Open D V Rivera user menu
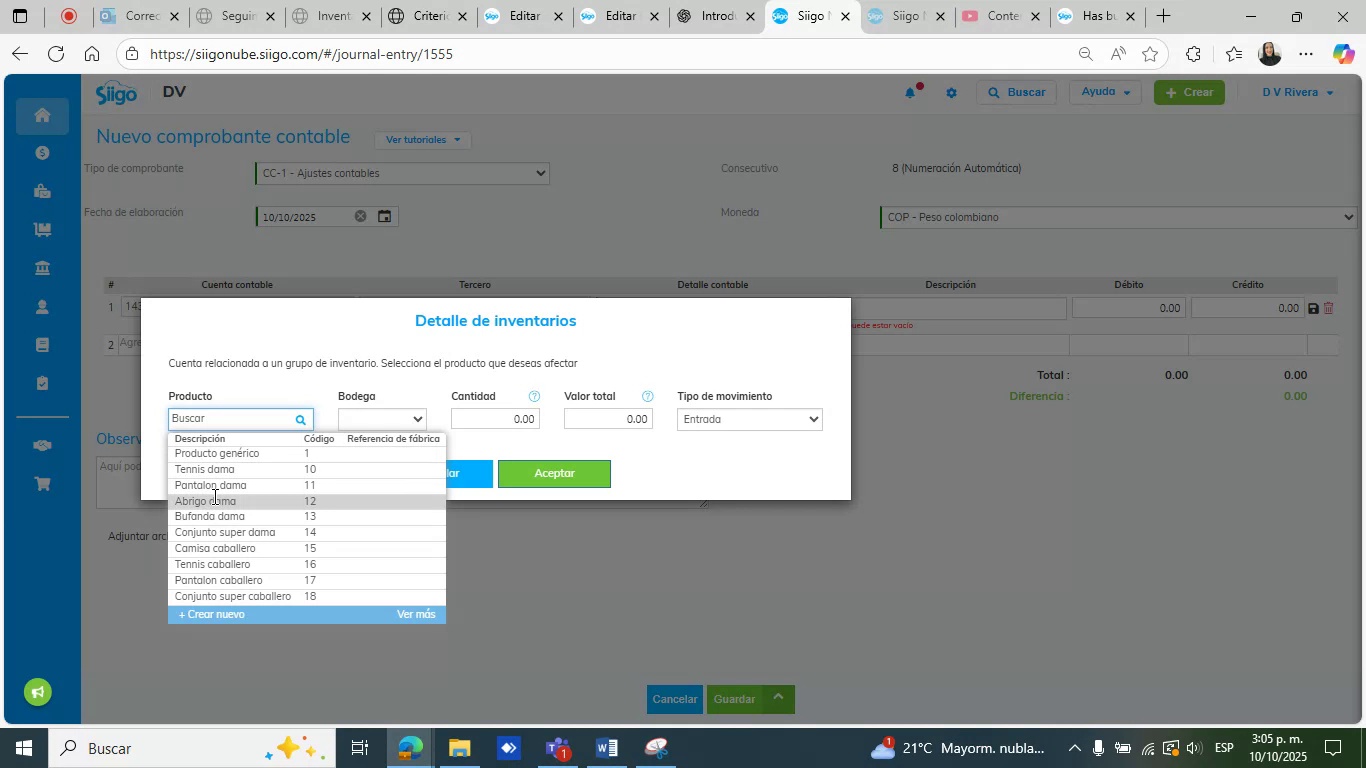This screenshot has height=768, width=1366. 1297,92
